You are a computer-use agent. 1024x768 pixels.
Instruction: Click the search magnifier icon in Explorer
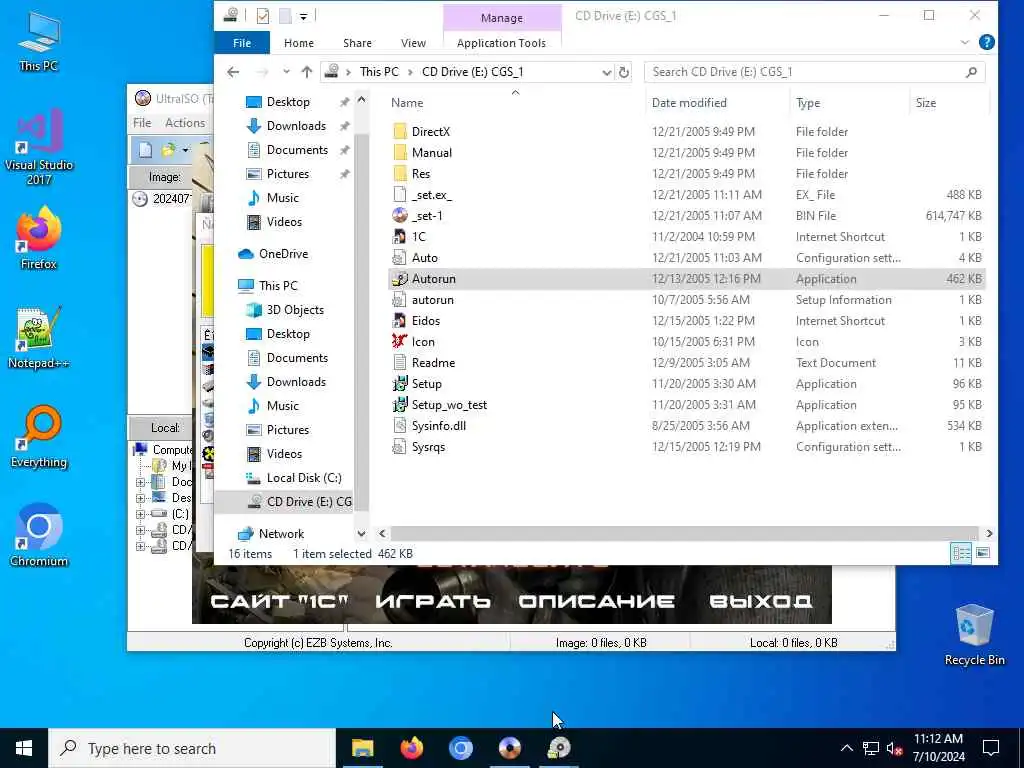coord(972,72)
